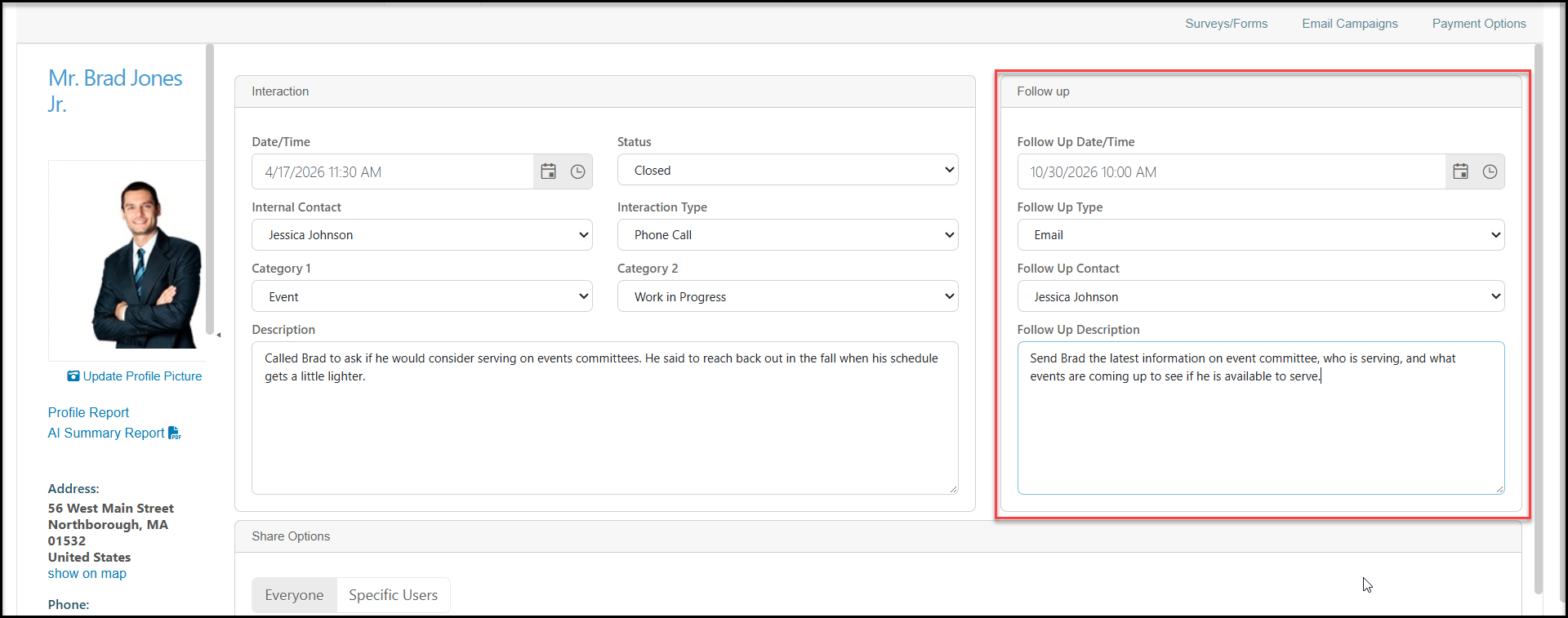The height and width of the screenshot is (618, 1568).
Task: Click in the interaction Description text area
Action: 605,418
